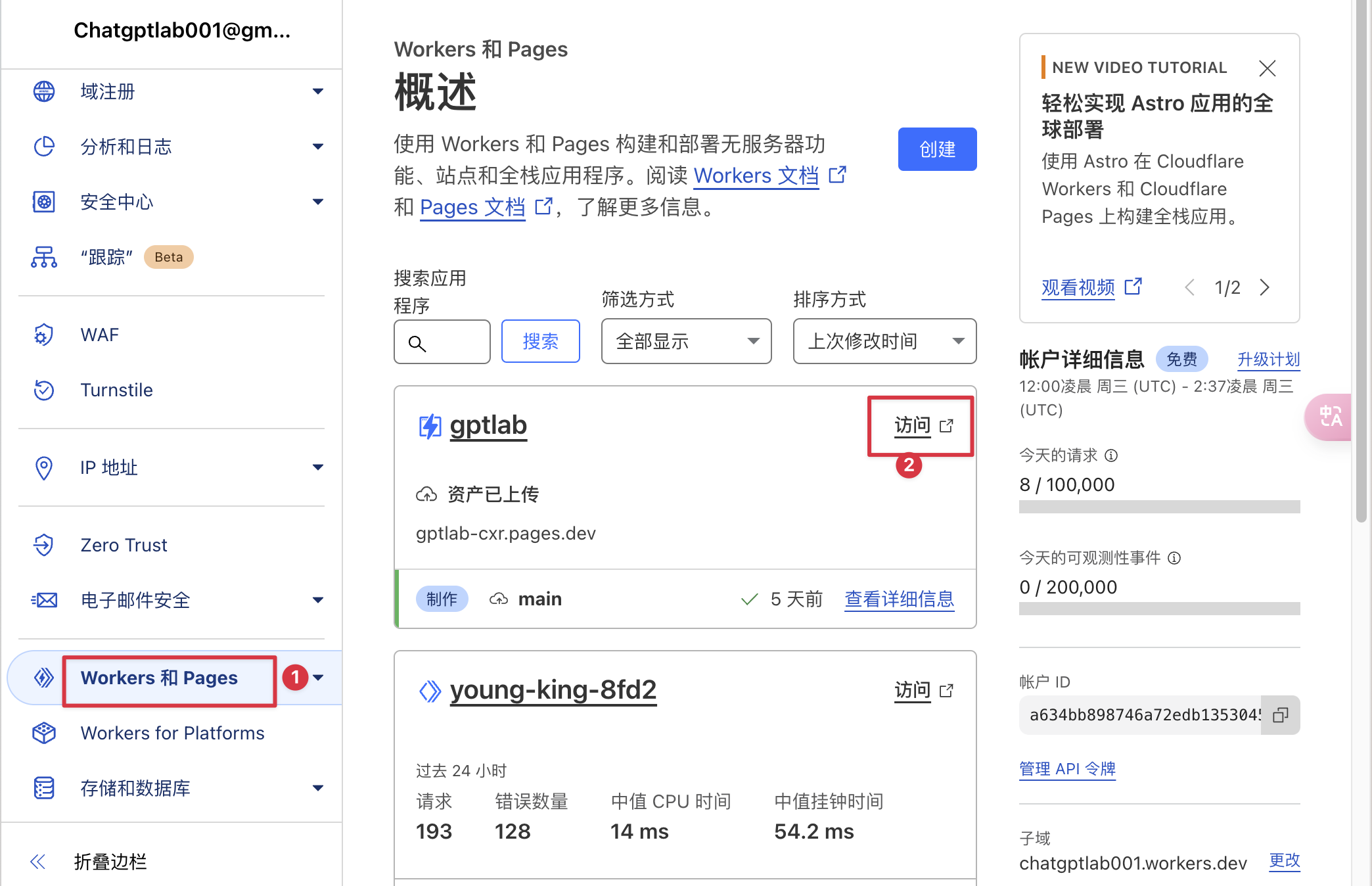Open the 筛选方式 全部显示 dropdown
Viewport: 1372px width, 886px height.
pyautogui.click(x=686, y=341)
